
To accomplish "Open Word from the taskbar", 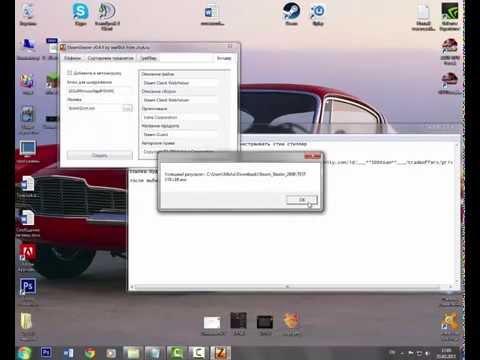I will coord(68,353).
